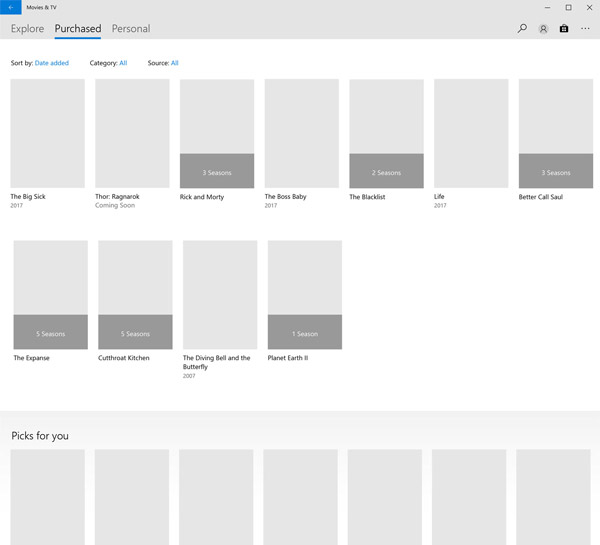The height and width of the screenshot is (545, 600).
Task: Close the Movies & TV window
Action: (x=589, y=7)
